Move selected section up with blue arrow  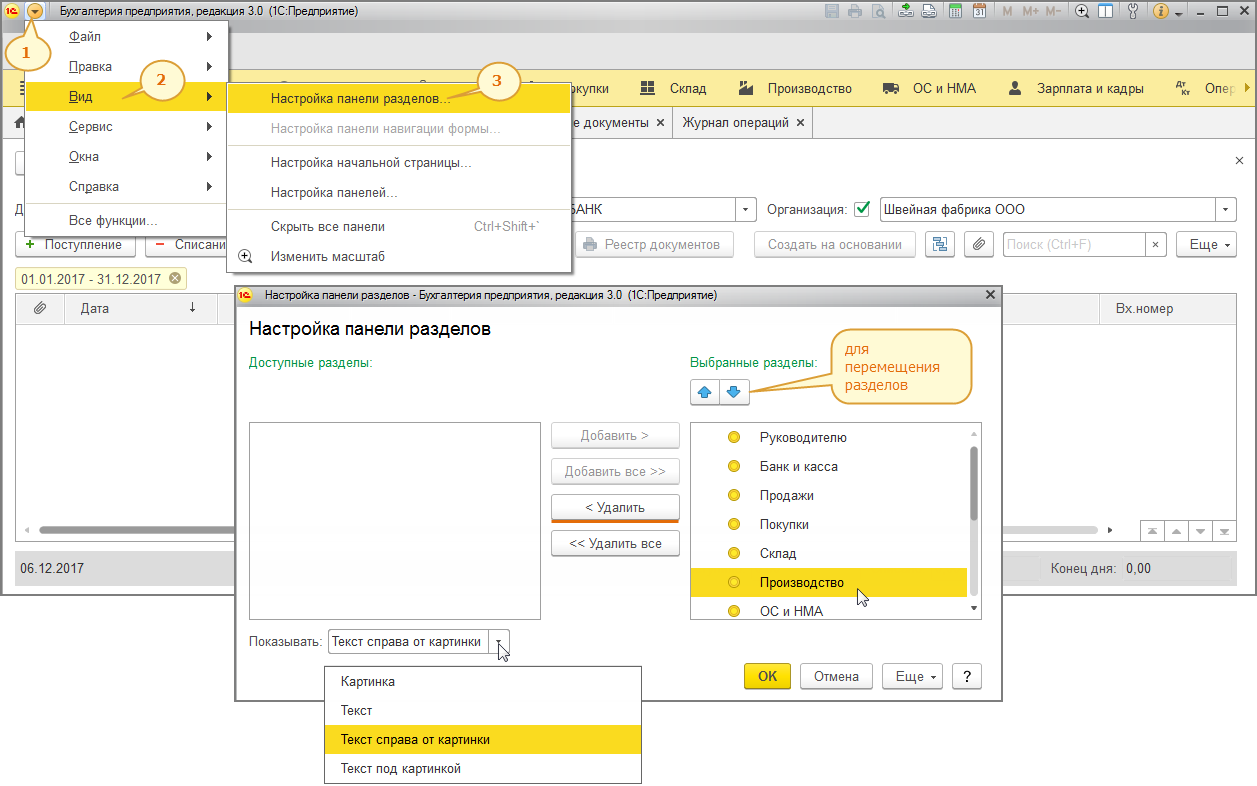point(704,392)
